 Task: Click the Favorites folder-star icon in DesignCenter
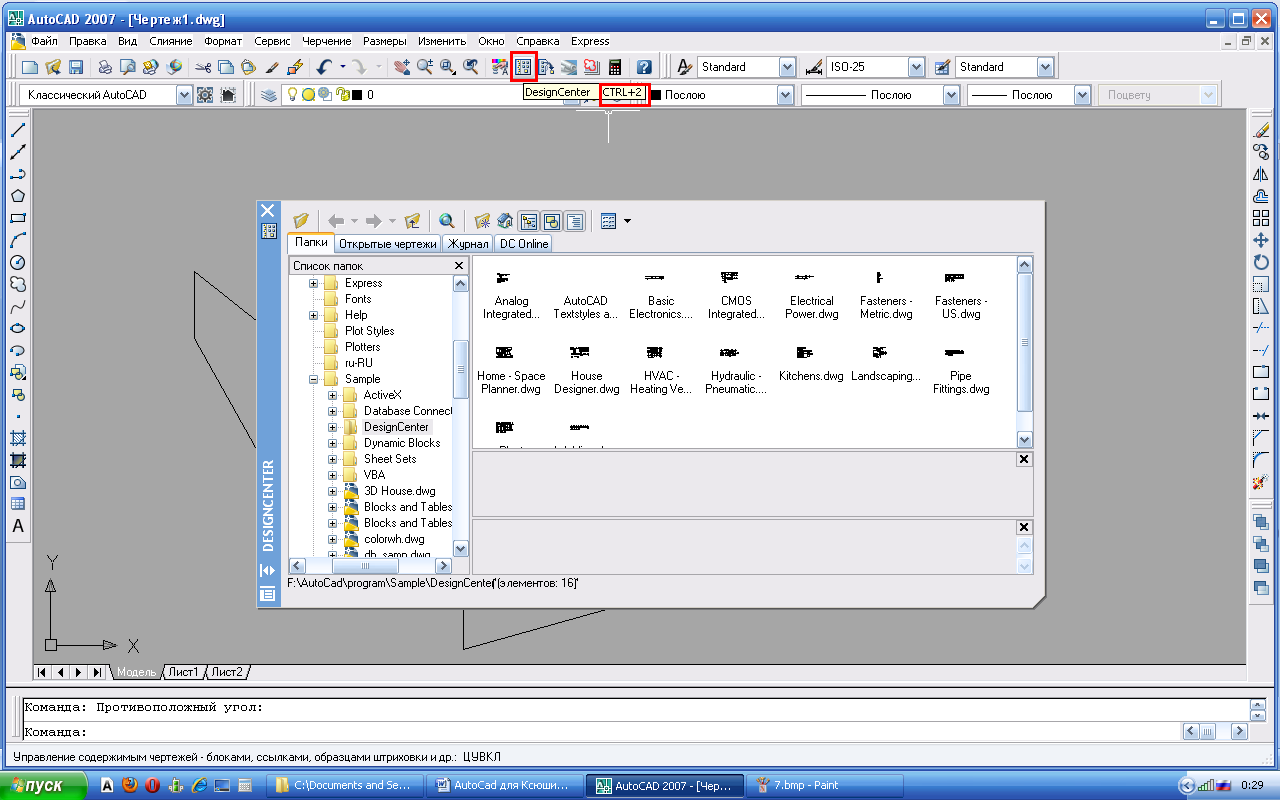click(483, 221)
